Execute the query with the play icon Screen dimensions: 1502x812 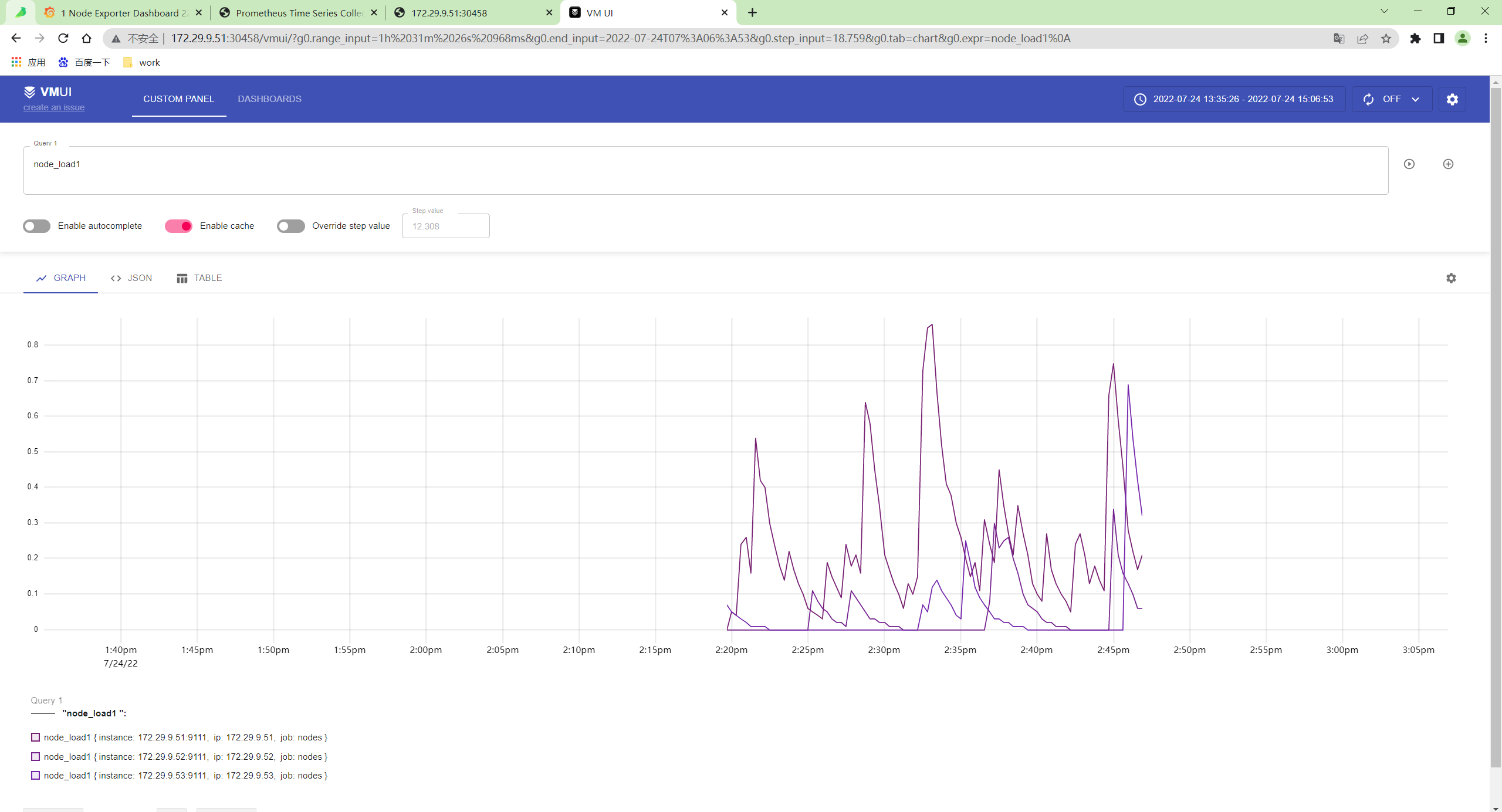[1409, 164]
